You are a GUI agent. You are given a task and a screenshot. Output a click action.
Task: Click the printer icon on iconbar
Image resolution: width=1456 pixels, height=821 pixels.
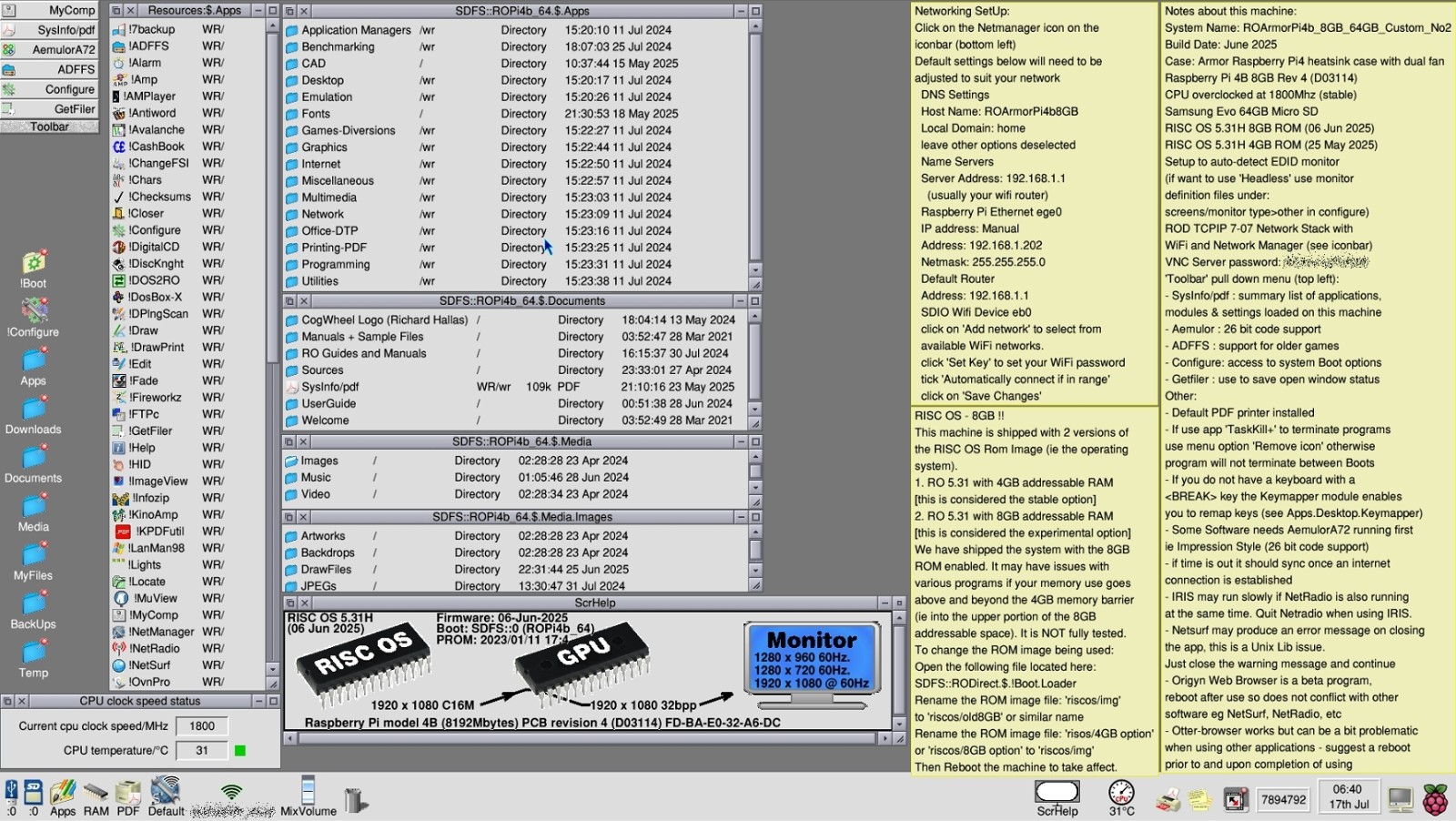tap(1168, 800)
